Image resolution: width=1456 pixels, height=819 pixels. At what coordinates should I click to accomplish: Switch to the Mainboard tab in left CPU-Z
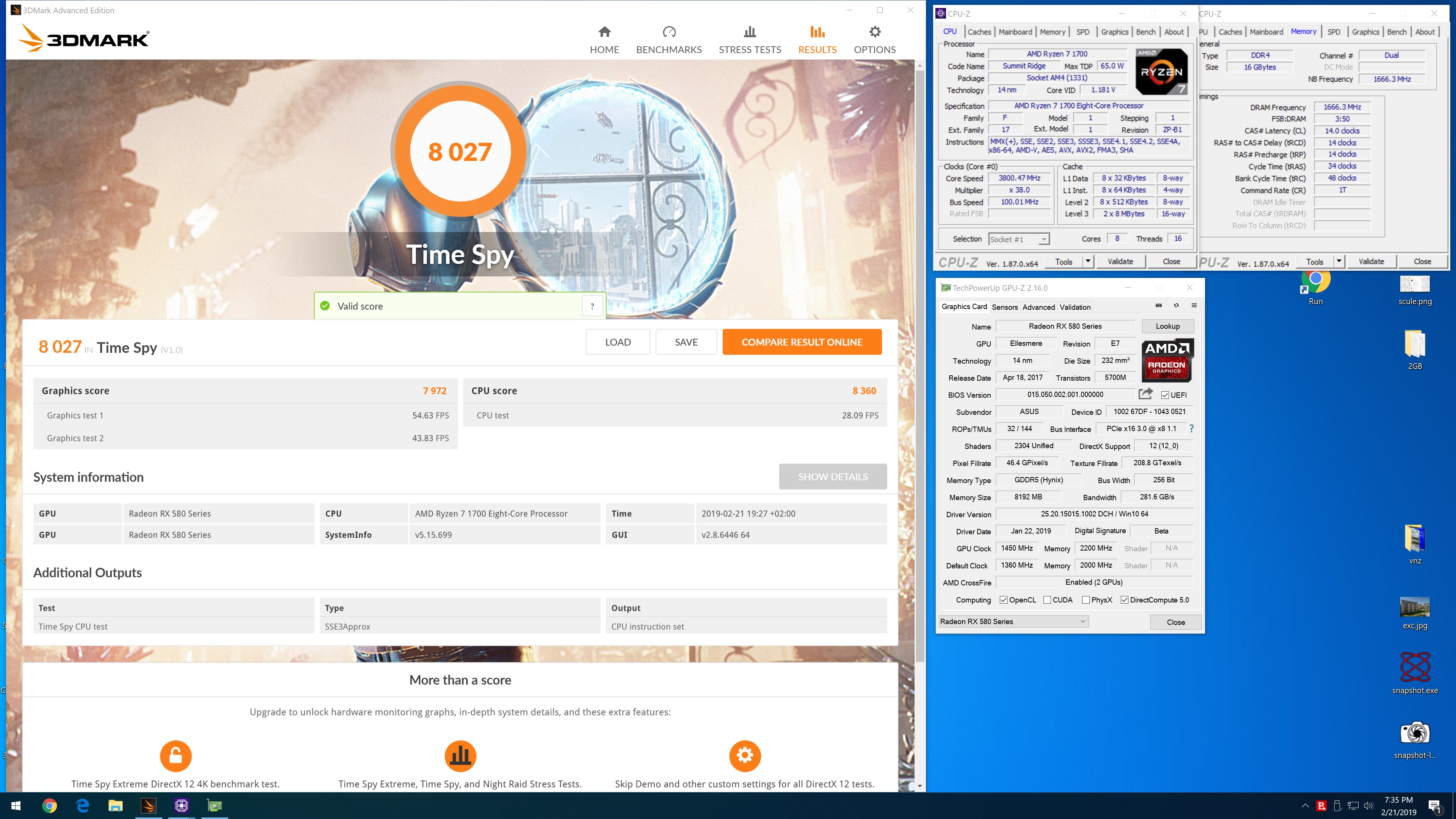pyautogui.click(x=1015, y=31)
